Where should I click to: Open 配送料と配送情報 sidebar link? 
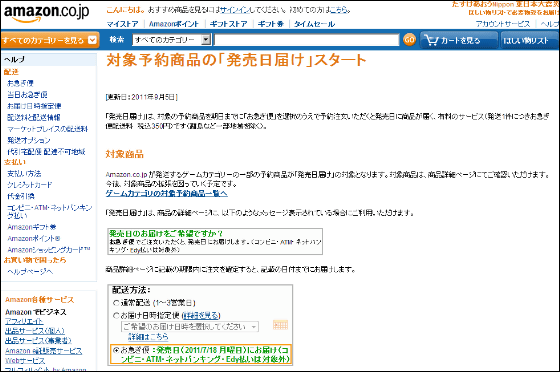pos(34,117)
